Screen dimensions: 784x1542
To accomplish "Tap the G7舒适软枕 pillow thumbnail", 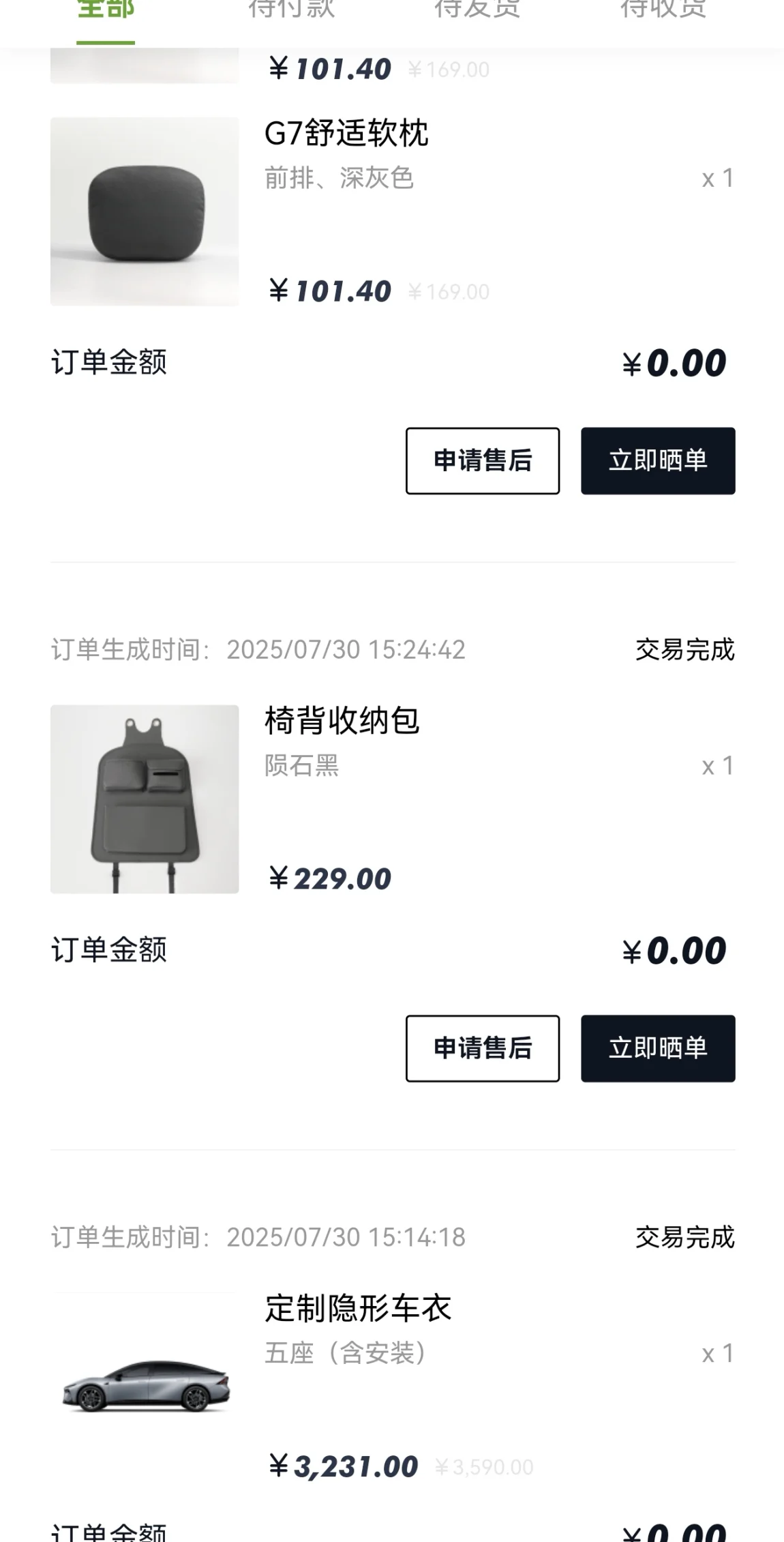I will click(145, 211).
